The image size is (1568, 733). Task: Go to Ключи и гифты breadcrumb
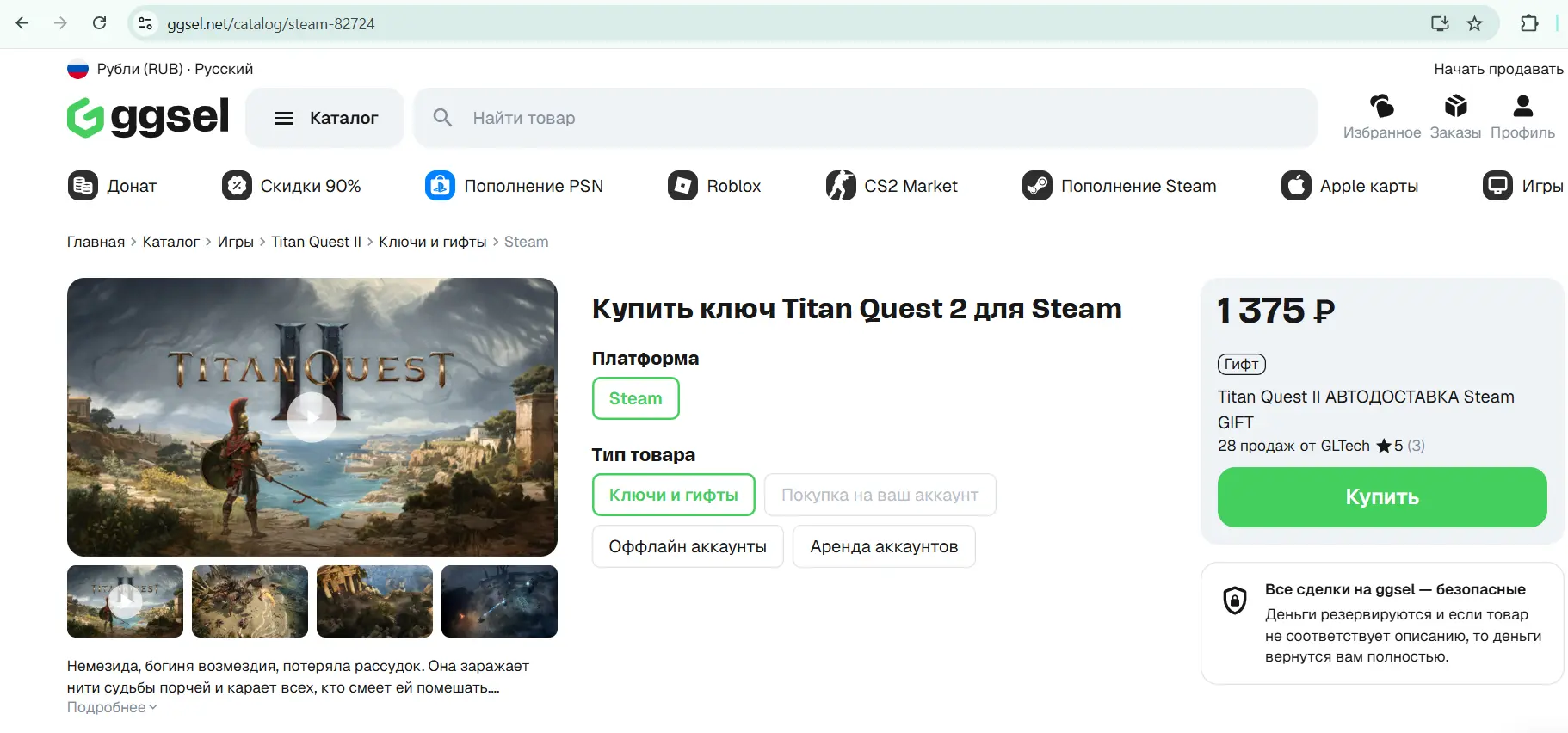point(433,242)
